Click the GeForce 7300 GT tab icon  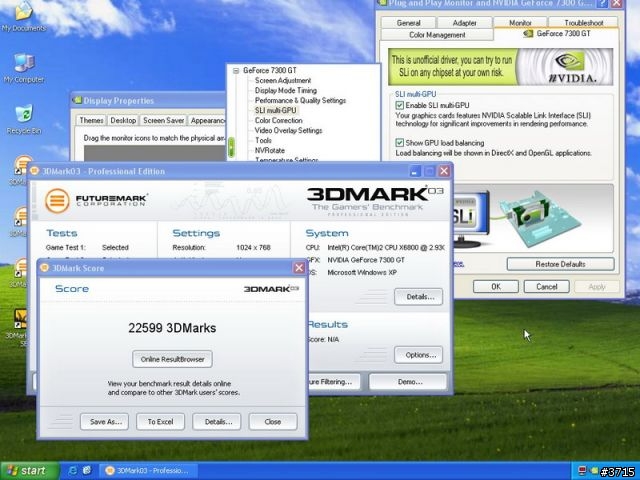pyautogui.click(x=528, y=33)
